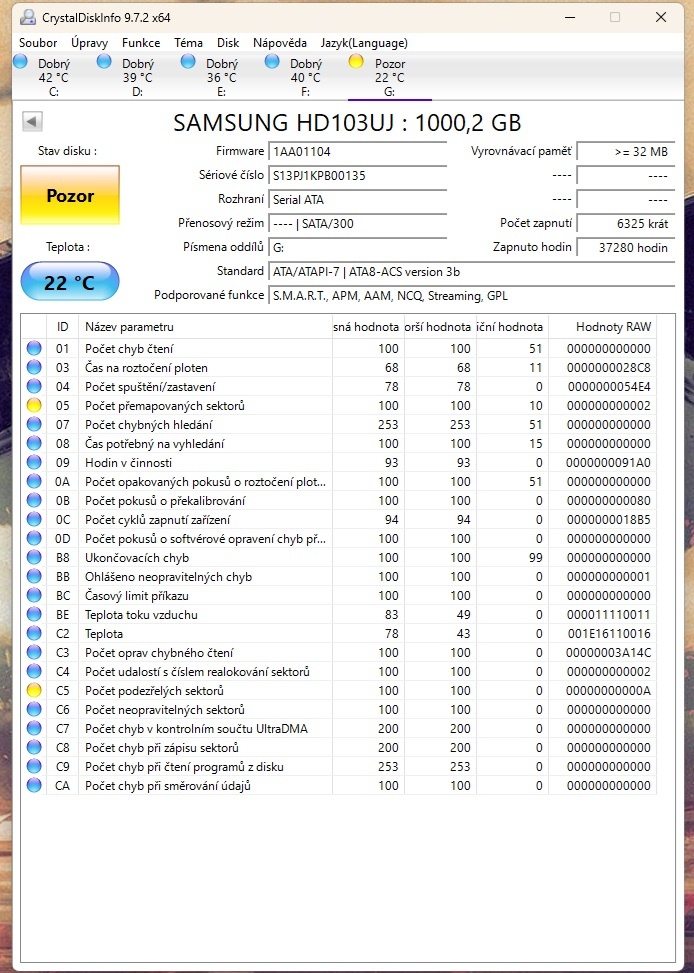The height and width of the screenshot is (973, 694).
Task: Open the Téma menu
Action: [x=188, y=43]
